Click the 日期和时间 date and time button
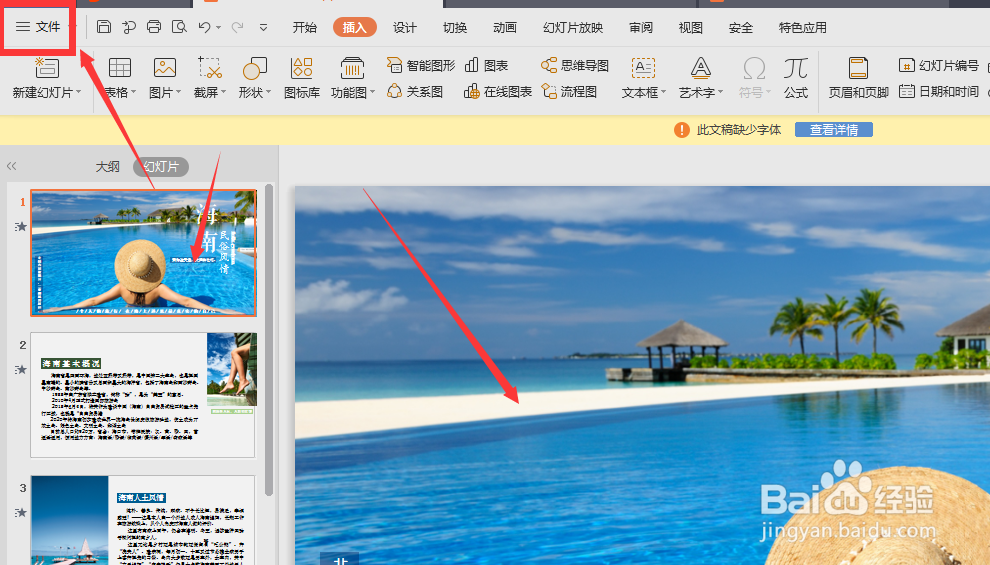990x565 pixels. pyautogui.click(x=939, y=92)
